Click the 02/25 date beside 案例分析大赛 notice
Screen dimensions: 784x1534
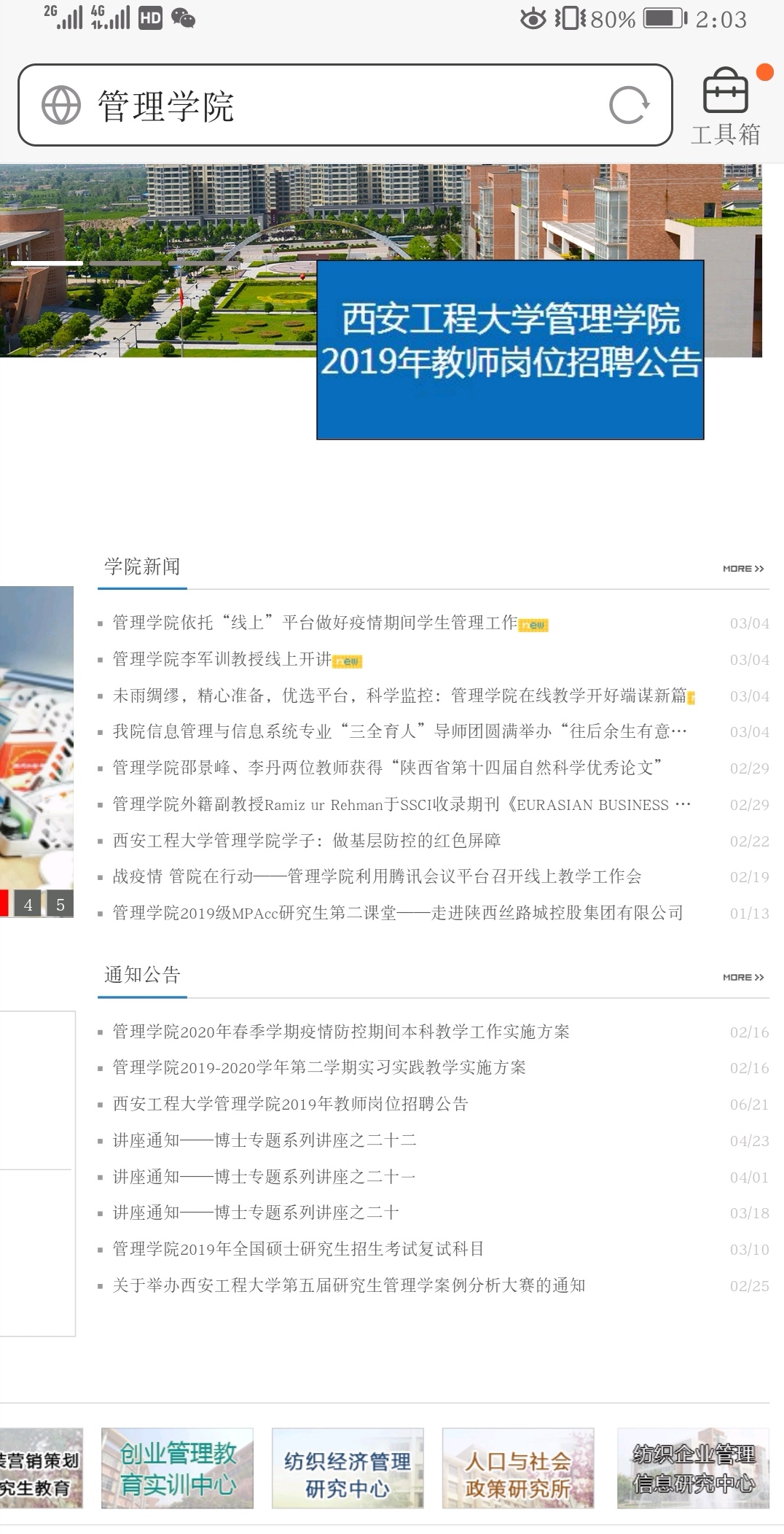pos(750,1286)
